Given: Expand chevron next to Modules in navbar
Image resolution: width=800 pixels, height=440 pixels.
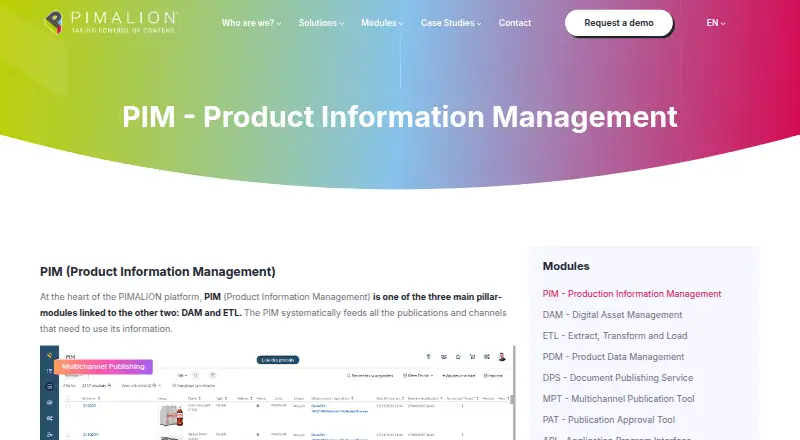Looking at the screenshot, I should 401,23.
